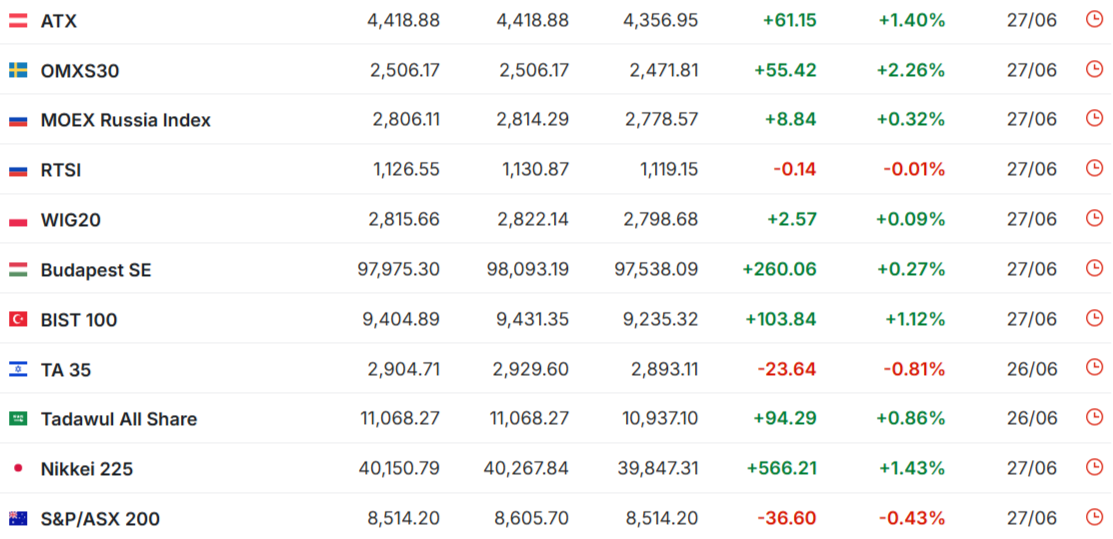Click the clock icon in BIST 100 row
Viewport: 1113px width, 539px height.
point(1095,317)
